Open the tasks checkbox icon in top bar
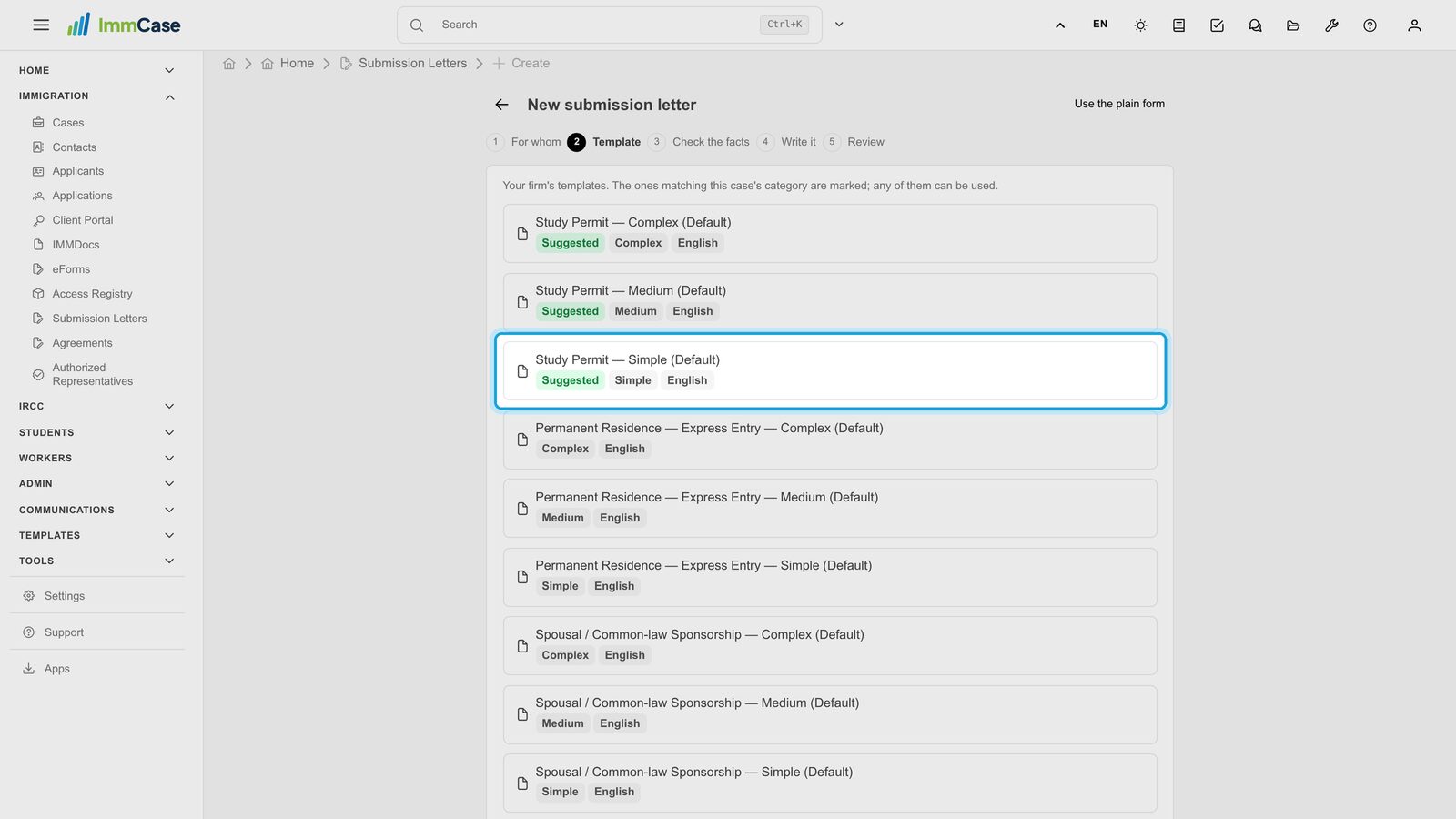 tap(1217, 25)
